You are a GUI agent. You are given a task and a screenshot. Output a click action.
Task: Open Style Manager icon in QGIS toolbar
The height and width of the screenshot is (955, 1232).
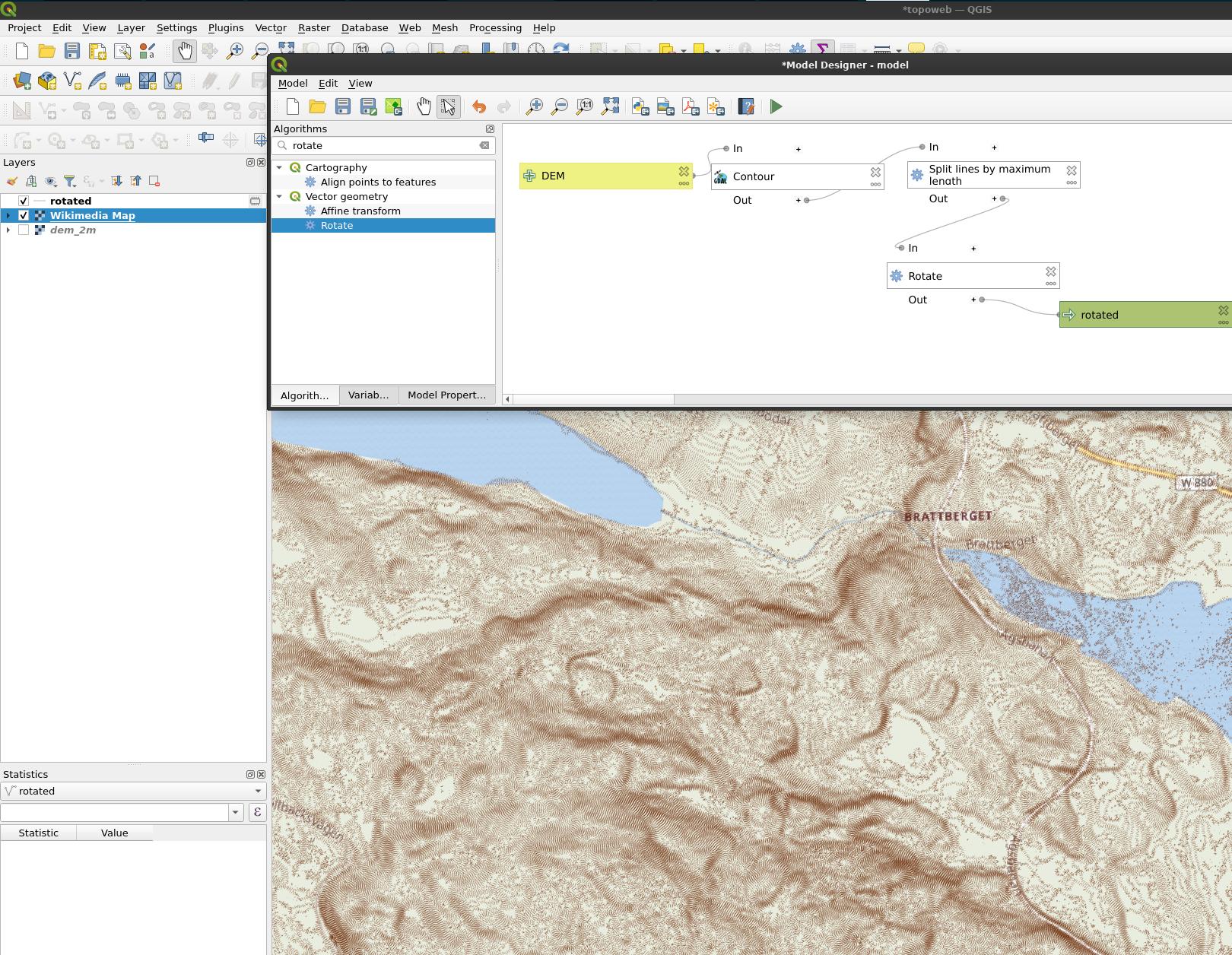point(148,51)
